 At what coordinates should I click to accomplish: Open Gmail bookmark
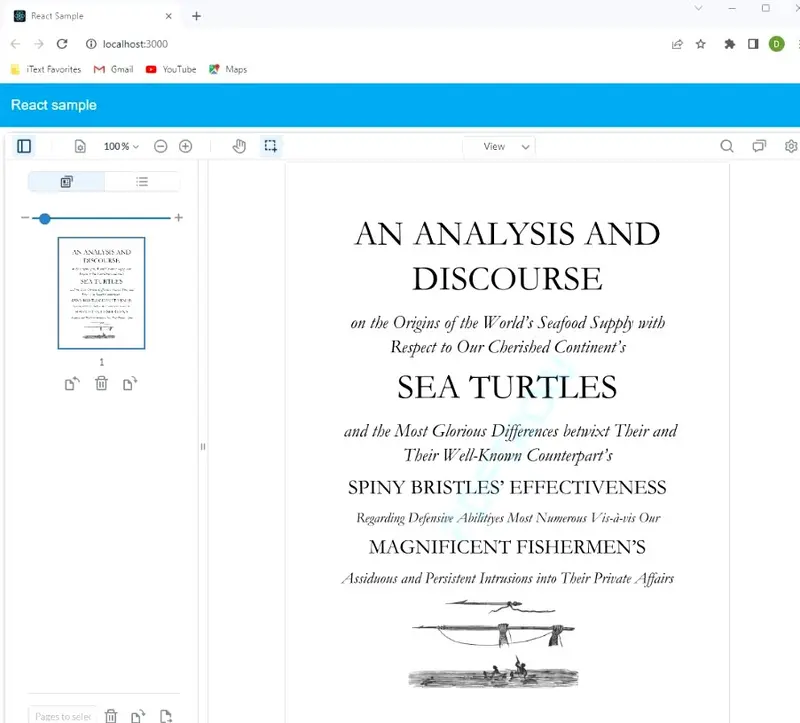click(114, 69)
